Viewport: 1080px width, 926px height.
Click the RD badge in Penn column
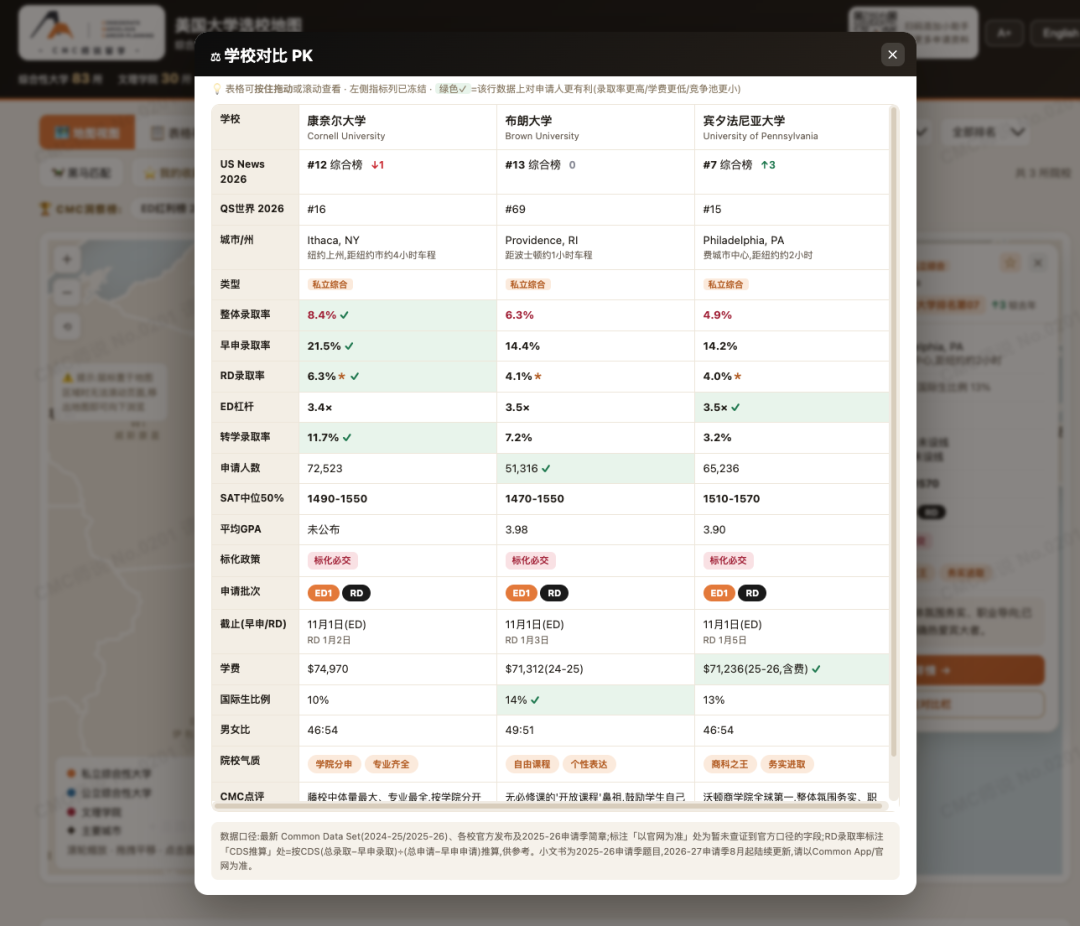(752, 593)
